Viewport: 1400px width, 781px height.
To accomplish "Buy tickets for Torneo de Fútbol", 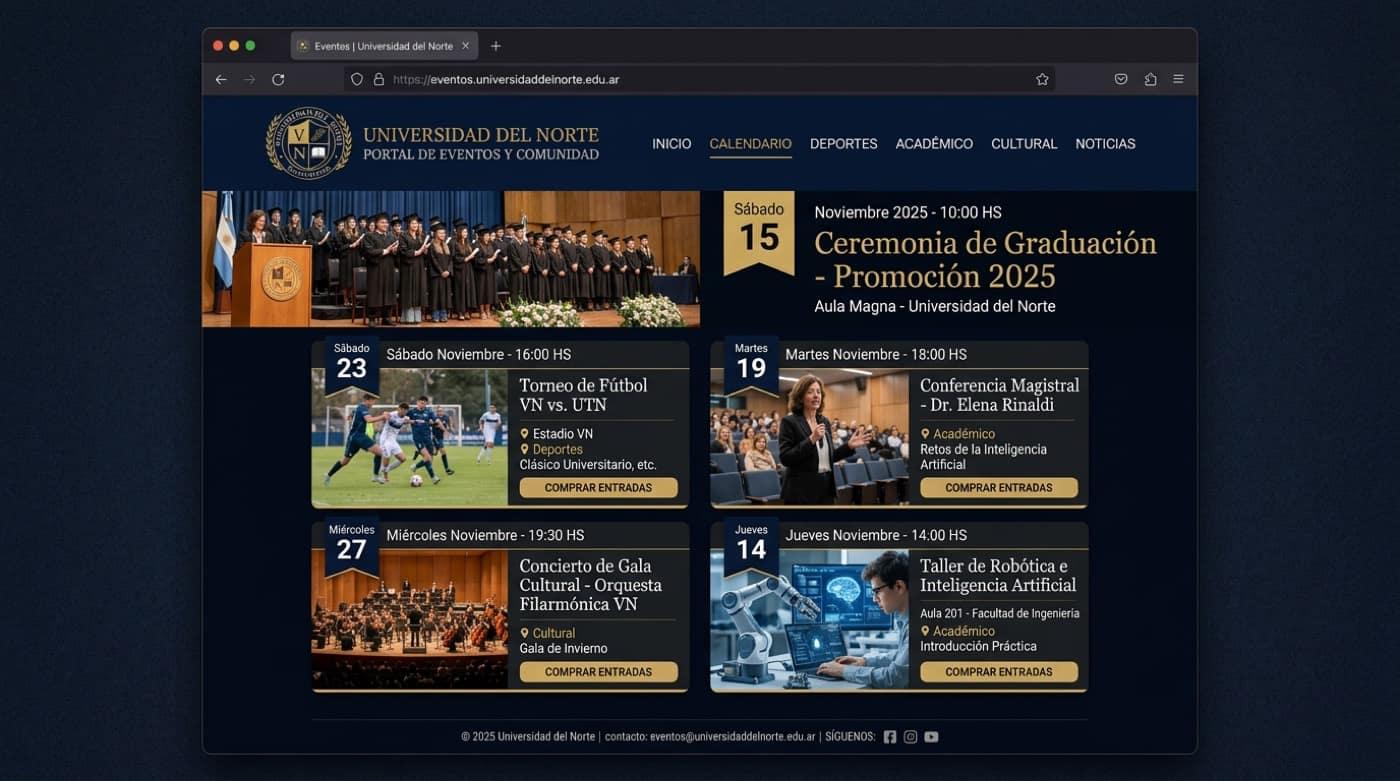I will 598,488.
